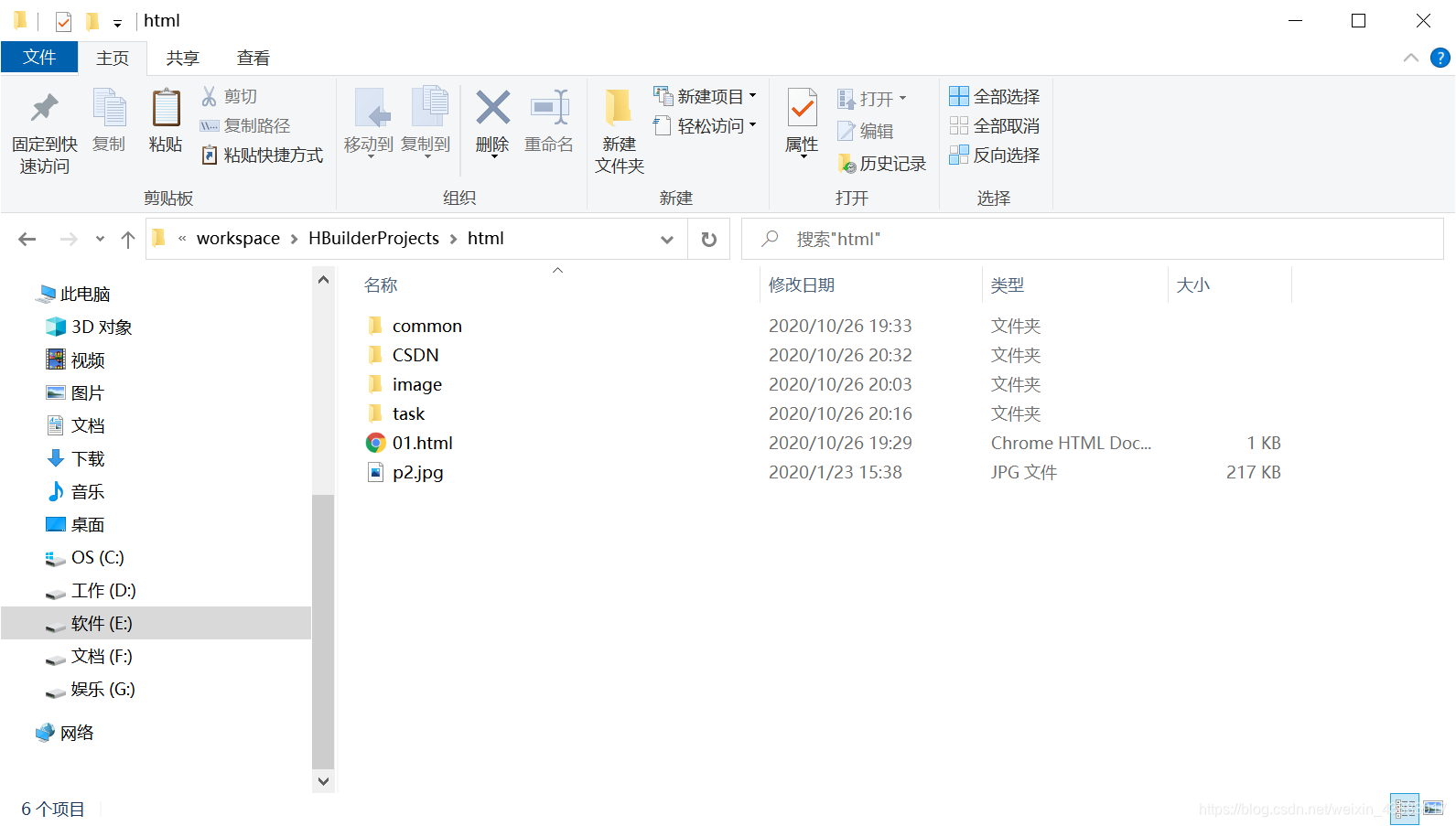
Task: Click the Copy ribbon icon
Action: (109, 108)
